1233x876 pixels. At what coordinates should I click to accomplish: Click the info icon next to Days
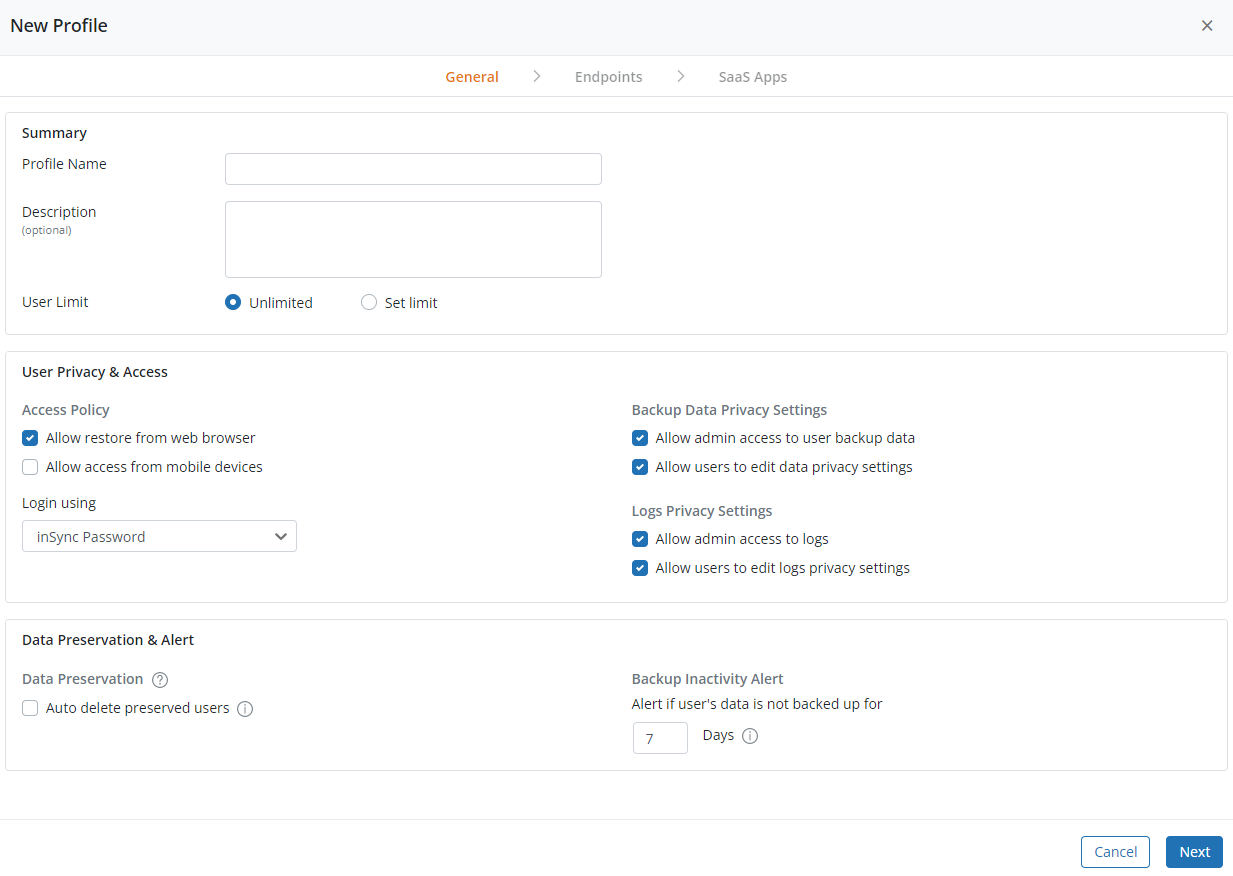pyautogui.click(x=751, y=736)
